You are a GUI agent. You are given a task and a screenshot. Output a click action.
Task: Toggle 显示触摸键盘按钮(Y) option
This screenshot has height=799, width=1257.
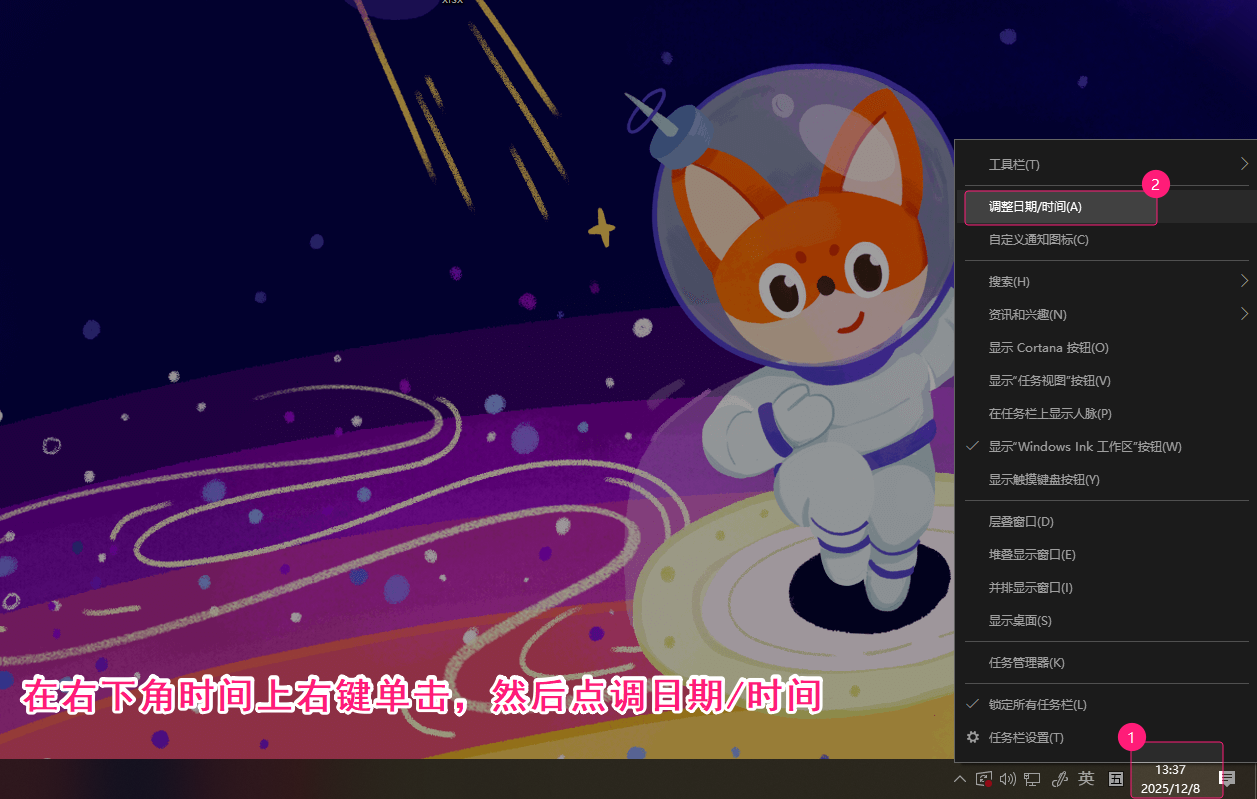[1105, 479]
